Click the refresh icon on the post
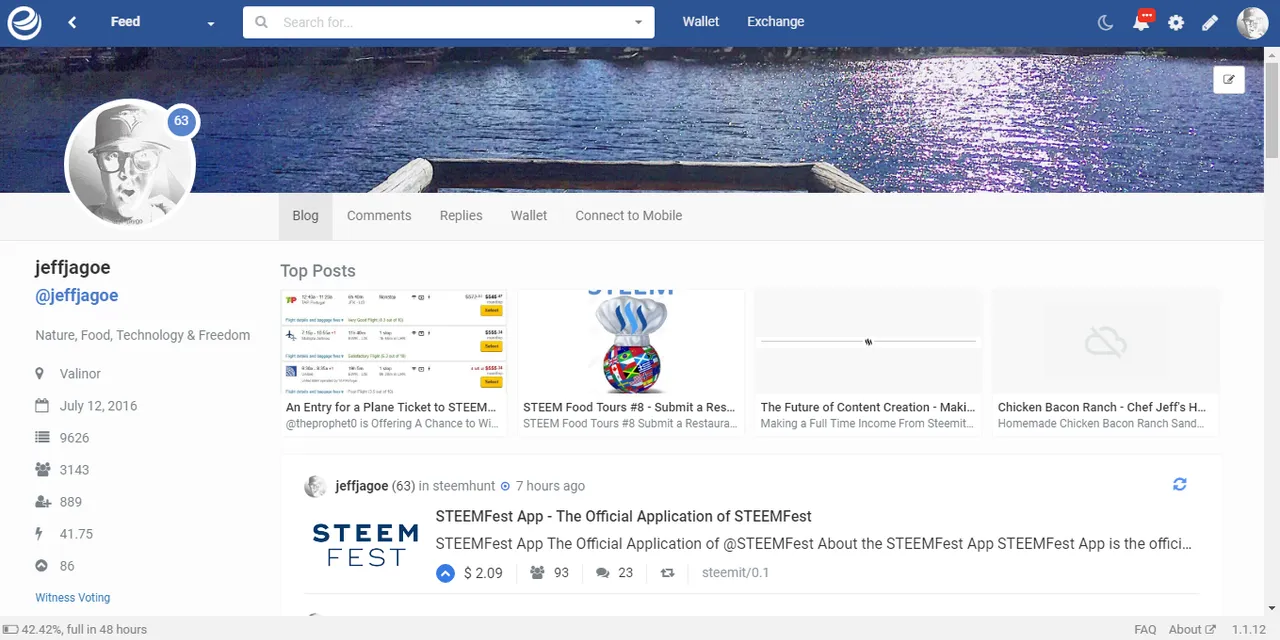The width and height of the screenshot is (1280, 640). coord(1180,484)
